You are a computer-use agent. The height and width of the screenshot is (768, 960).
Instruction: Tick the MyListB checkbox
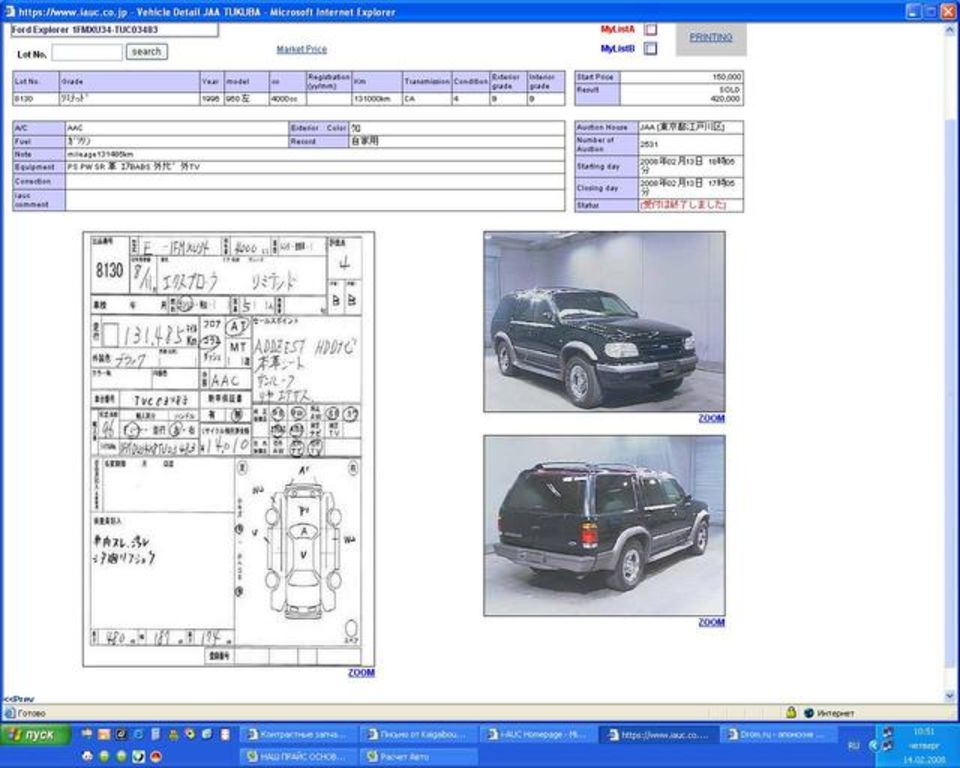[651, 48]
